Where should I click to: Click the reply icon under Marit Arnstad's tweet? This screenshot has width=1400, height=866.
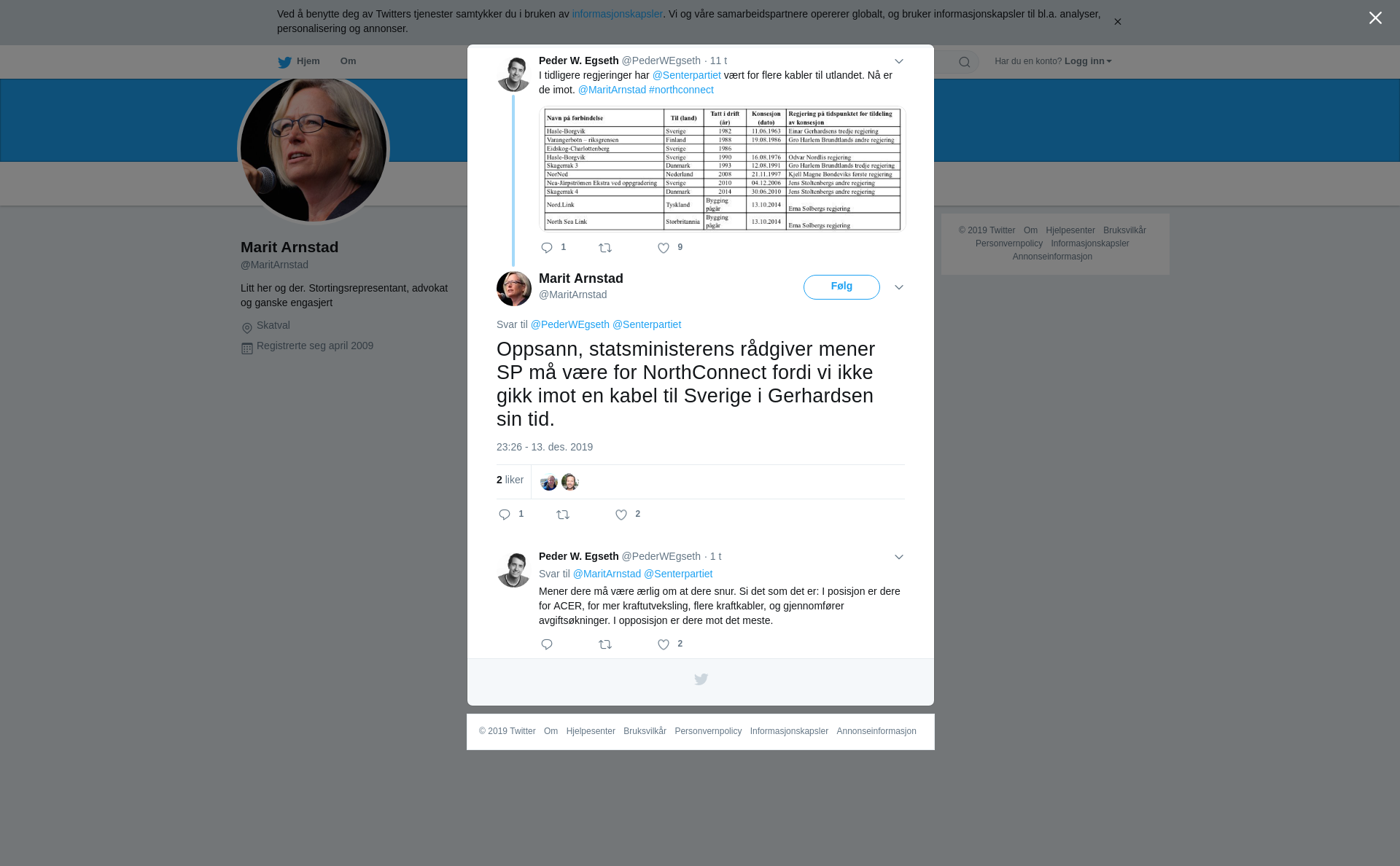(505, 515)
